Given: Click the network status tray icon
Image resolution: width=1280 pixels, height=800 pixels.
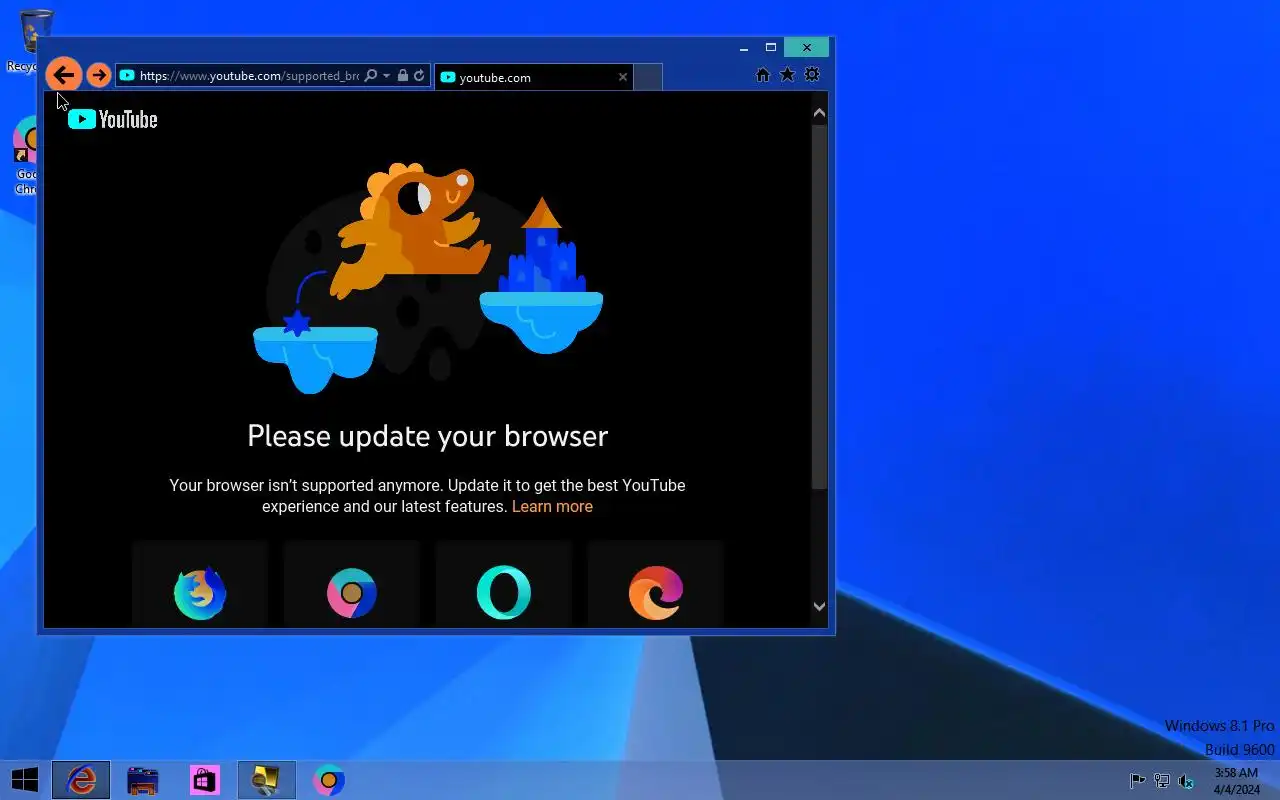Looking at the screenshot, I should click(x=1162, y=781).
